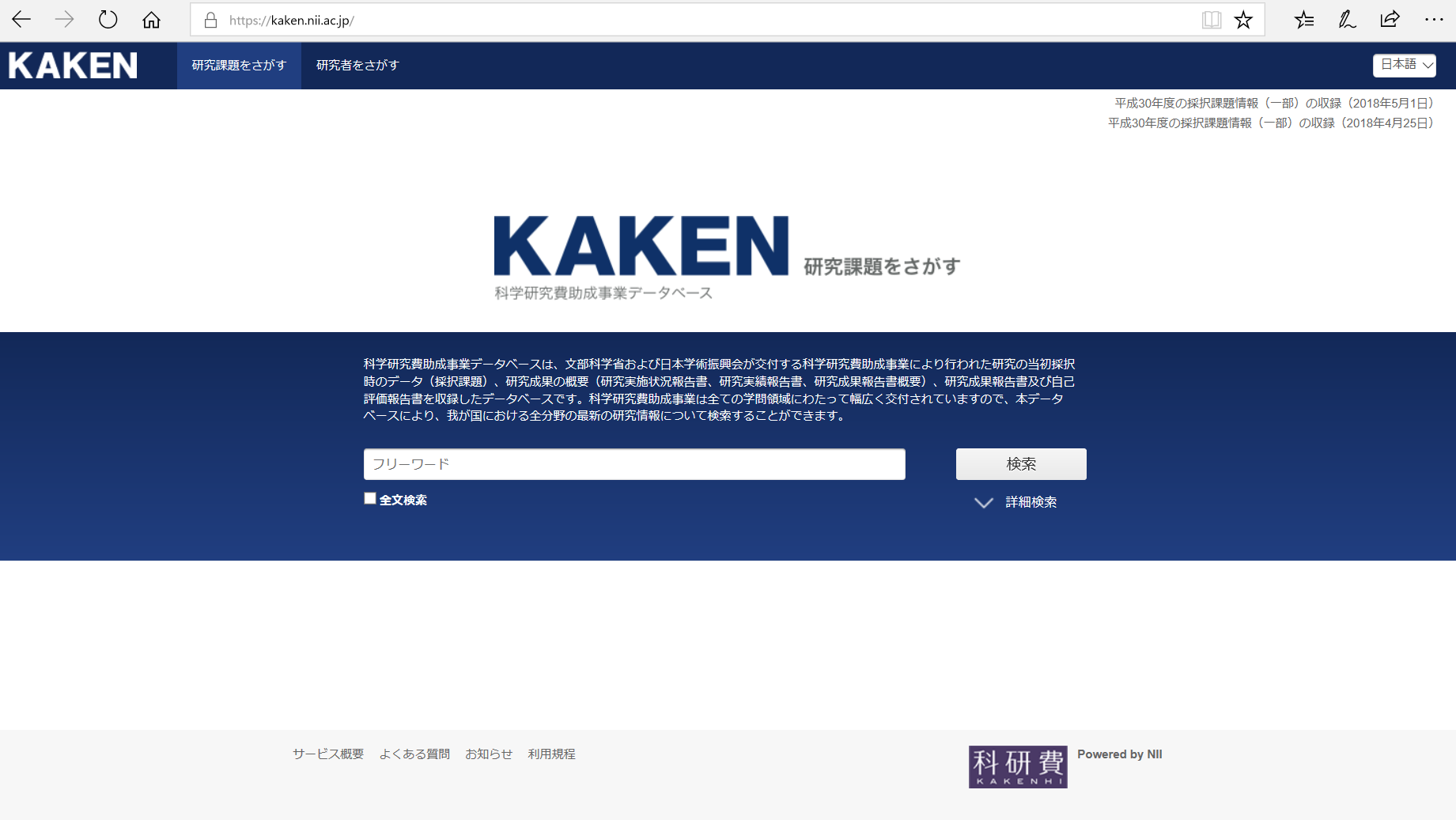
Task: Open the サービス概要 footer link
Action: (328, 754)
